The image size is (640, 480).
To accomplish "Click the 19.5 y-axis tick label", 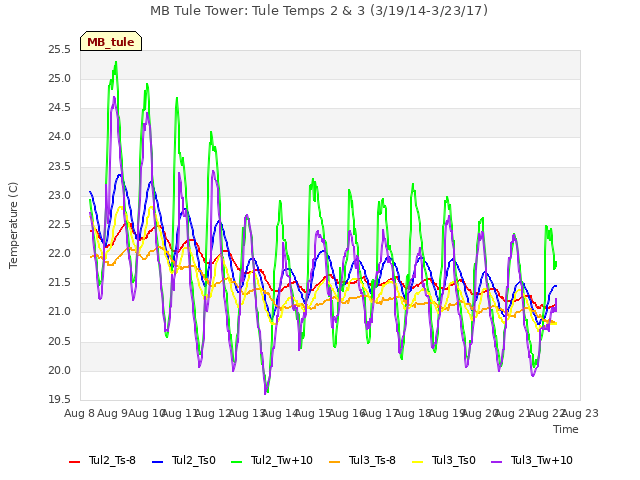I will [60, 399].
